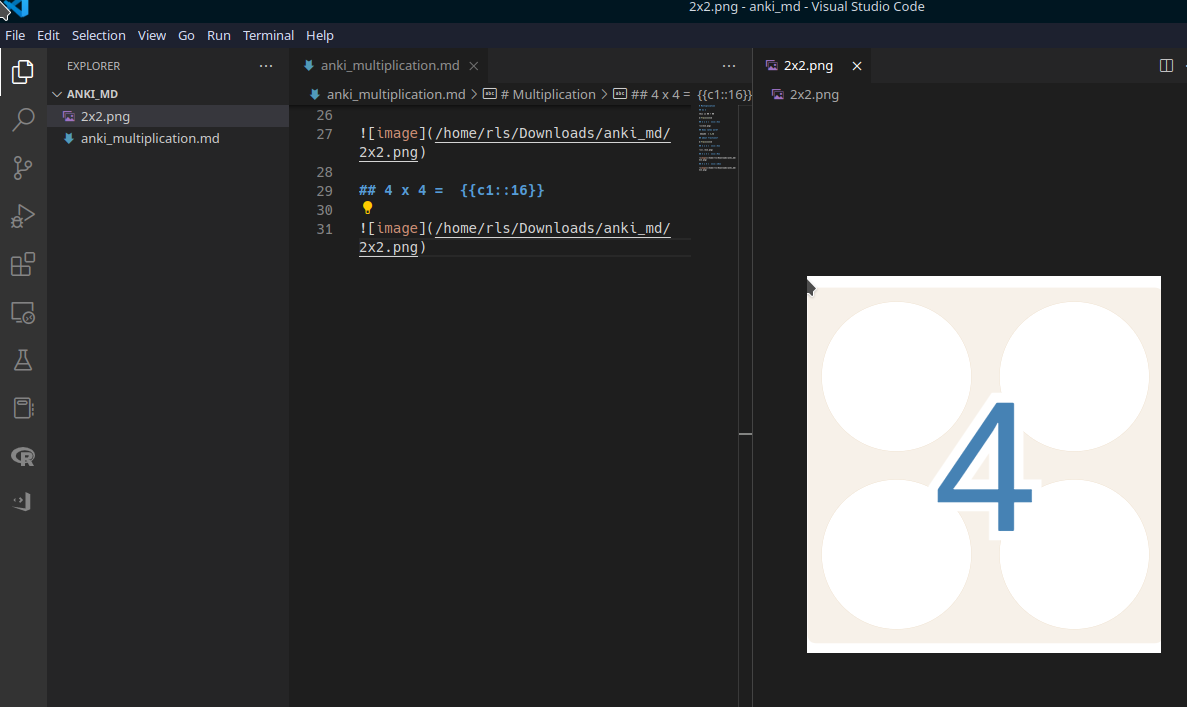Screen dimensions: 1187x707
Task: Click the minimap code overview
Action: [x=717, y=139]
